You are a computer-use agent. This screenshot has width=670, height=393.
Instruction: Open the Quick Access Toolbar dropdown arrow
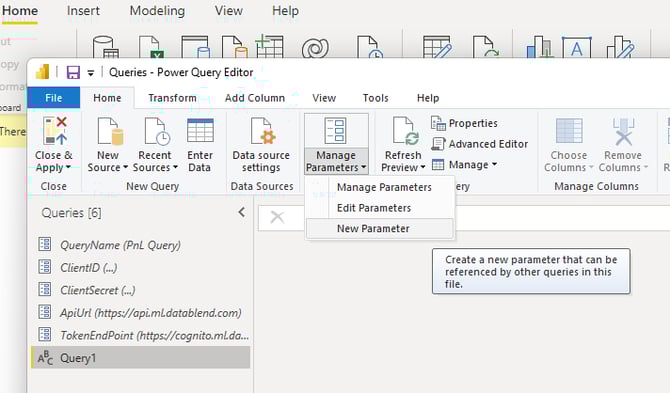(91, 73)
